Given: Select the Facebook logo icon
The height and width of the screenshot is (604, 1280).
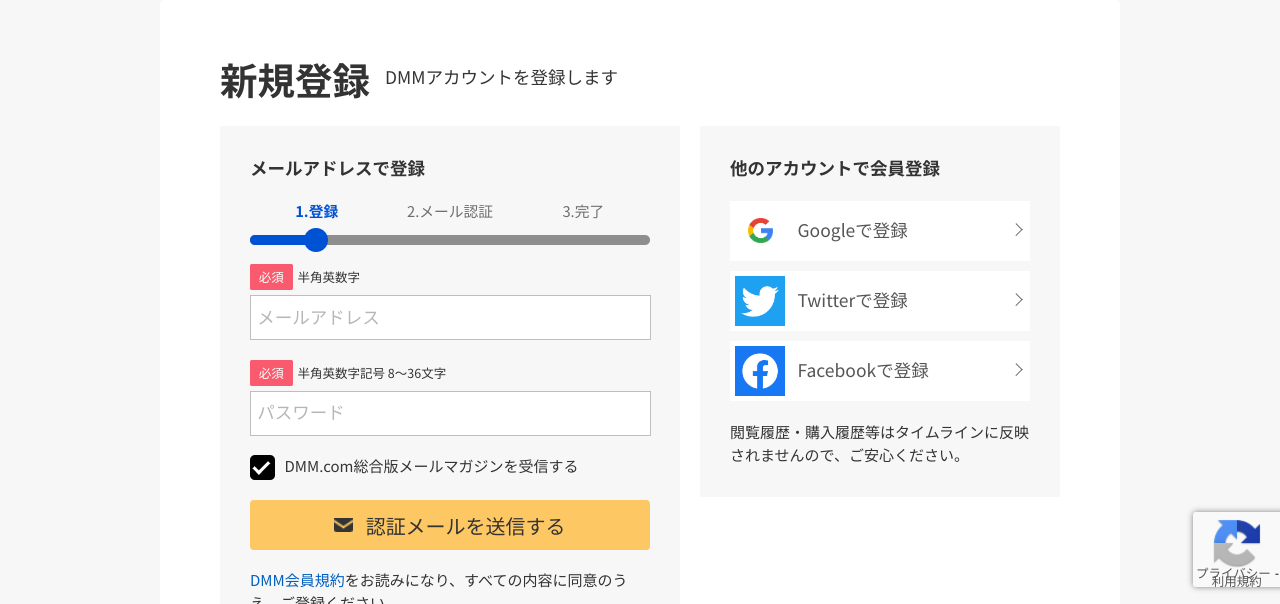Looking at the screenshot, I should click(x=760, y=370).
